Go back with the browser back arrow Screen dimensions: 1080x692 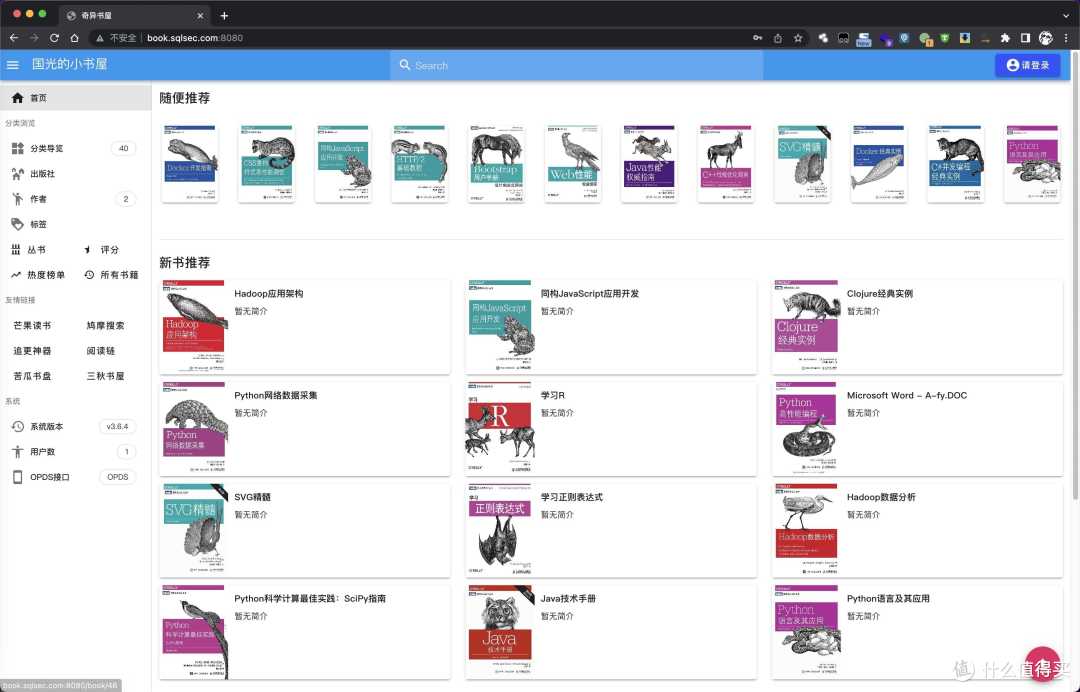coord(14,38)
